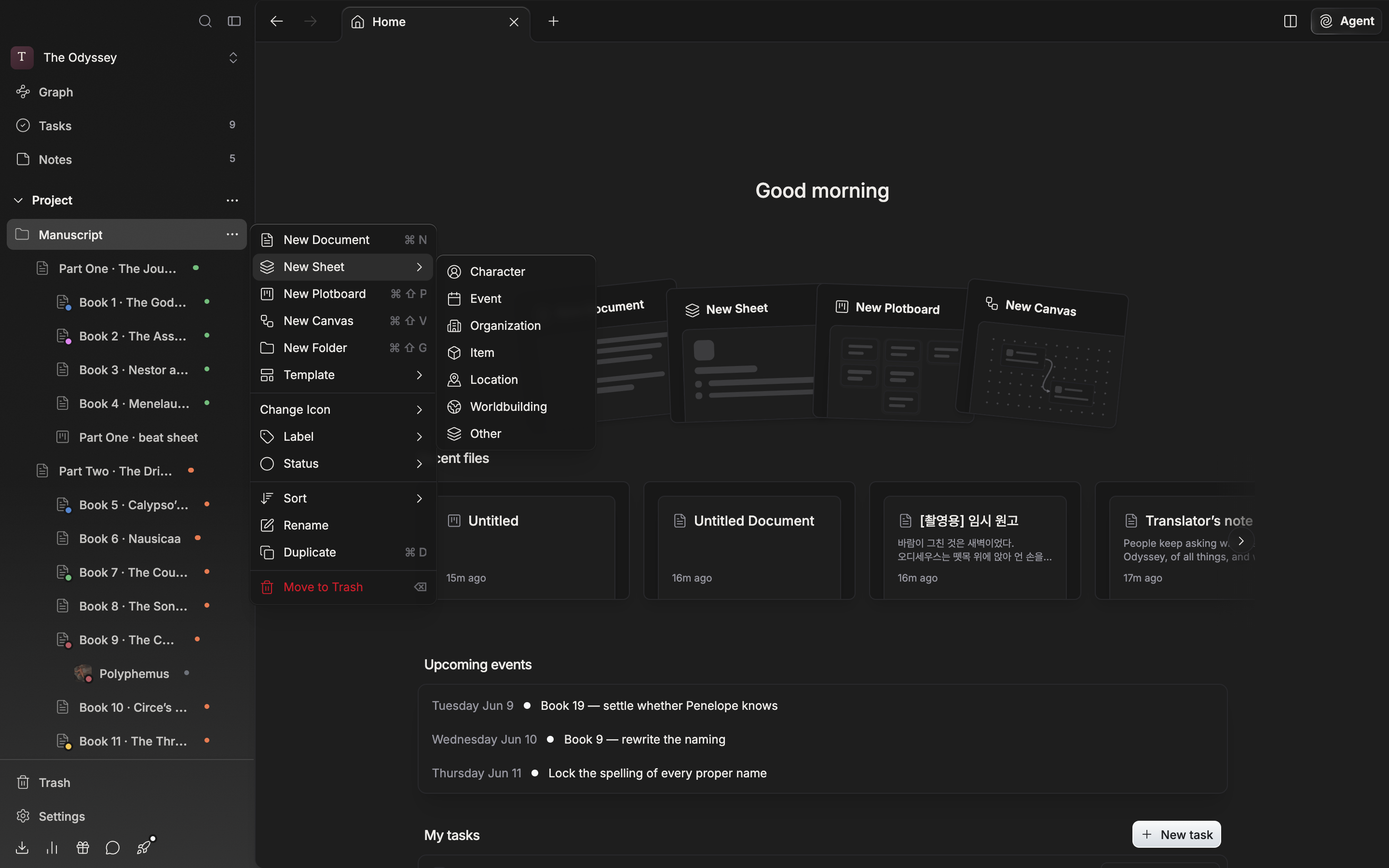Click the New task button
The width and height of the screenshot is (1389, 868).
click(x=1177, y=835)
